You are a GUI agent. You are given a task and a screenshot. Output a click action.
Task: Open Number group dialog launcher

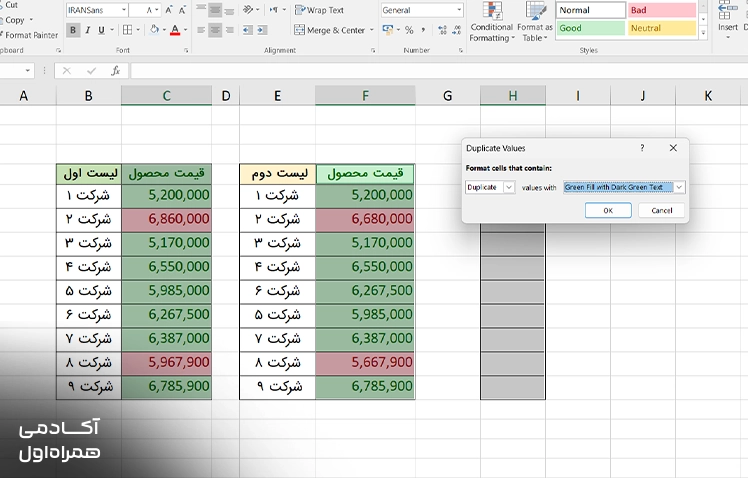(460, 50)
